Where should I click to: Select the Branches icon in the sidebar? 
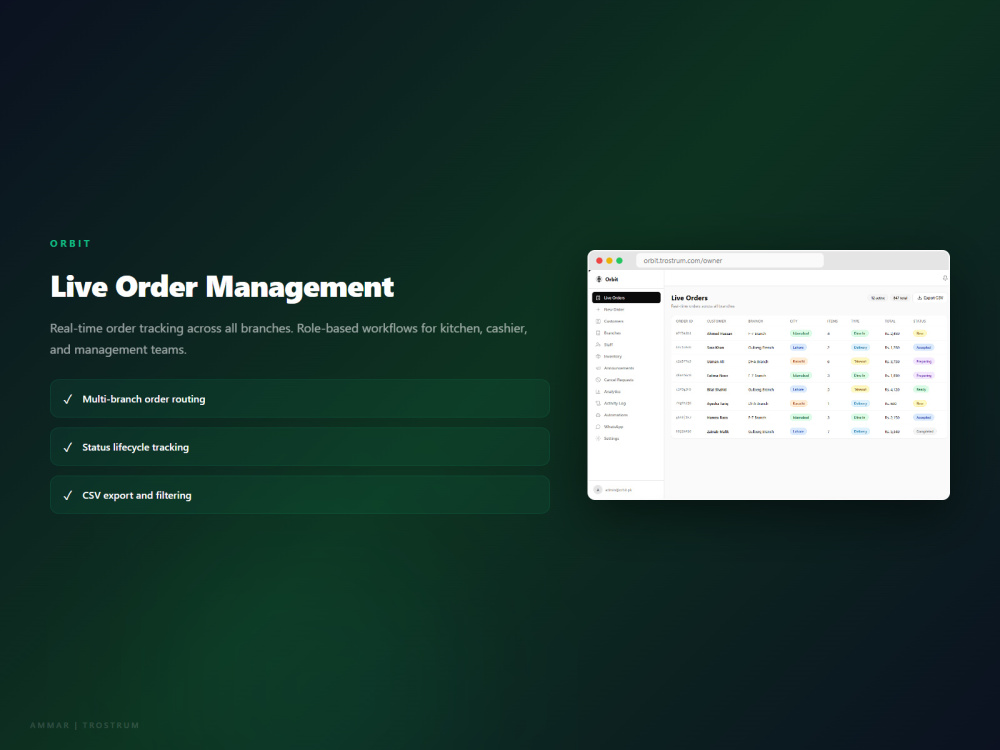[598, 333]
